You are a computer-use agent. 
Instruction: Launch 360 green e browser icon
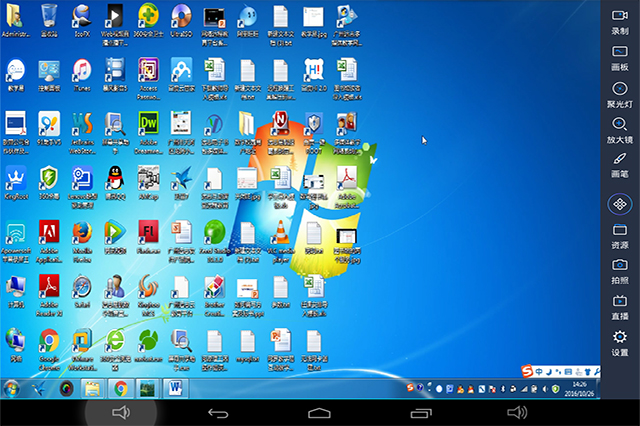click(115, 350)
